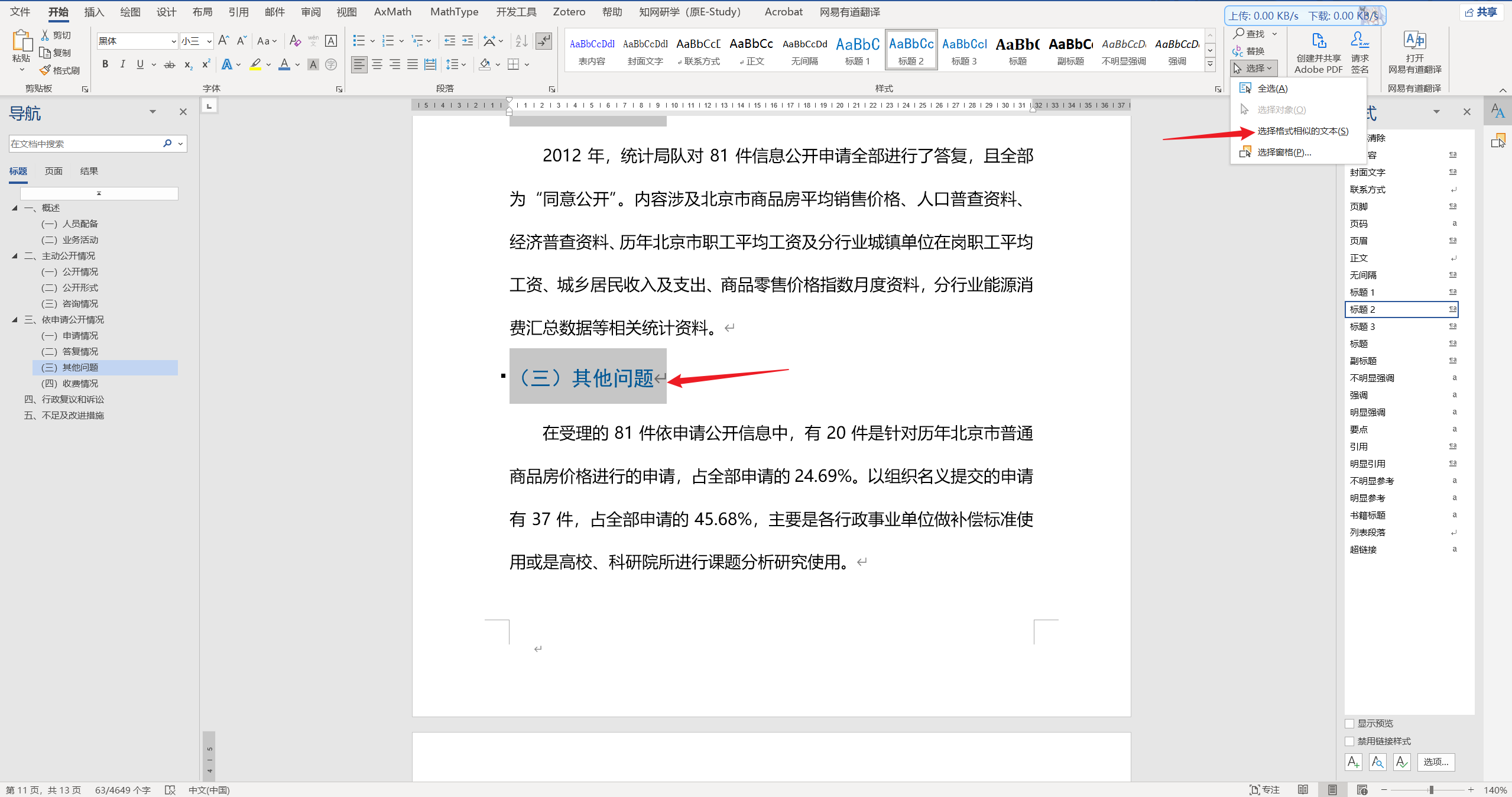Switch to the 页面 navigation tab
Image resolution: width=1512 pixels, height=797 pixels.
point(54,171)
